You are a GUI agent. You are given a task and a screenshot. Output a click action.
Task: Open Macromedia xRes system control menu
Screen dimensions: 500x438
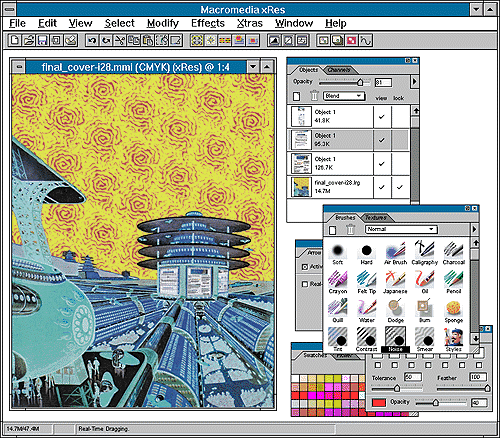[9, 9]
